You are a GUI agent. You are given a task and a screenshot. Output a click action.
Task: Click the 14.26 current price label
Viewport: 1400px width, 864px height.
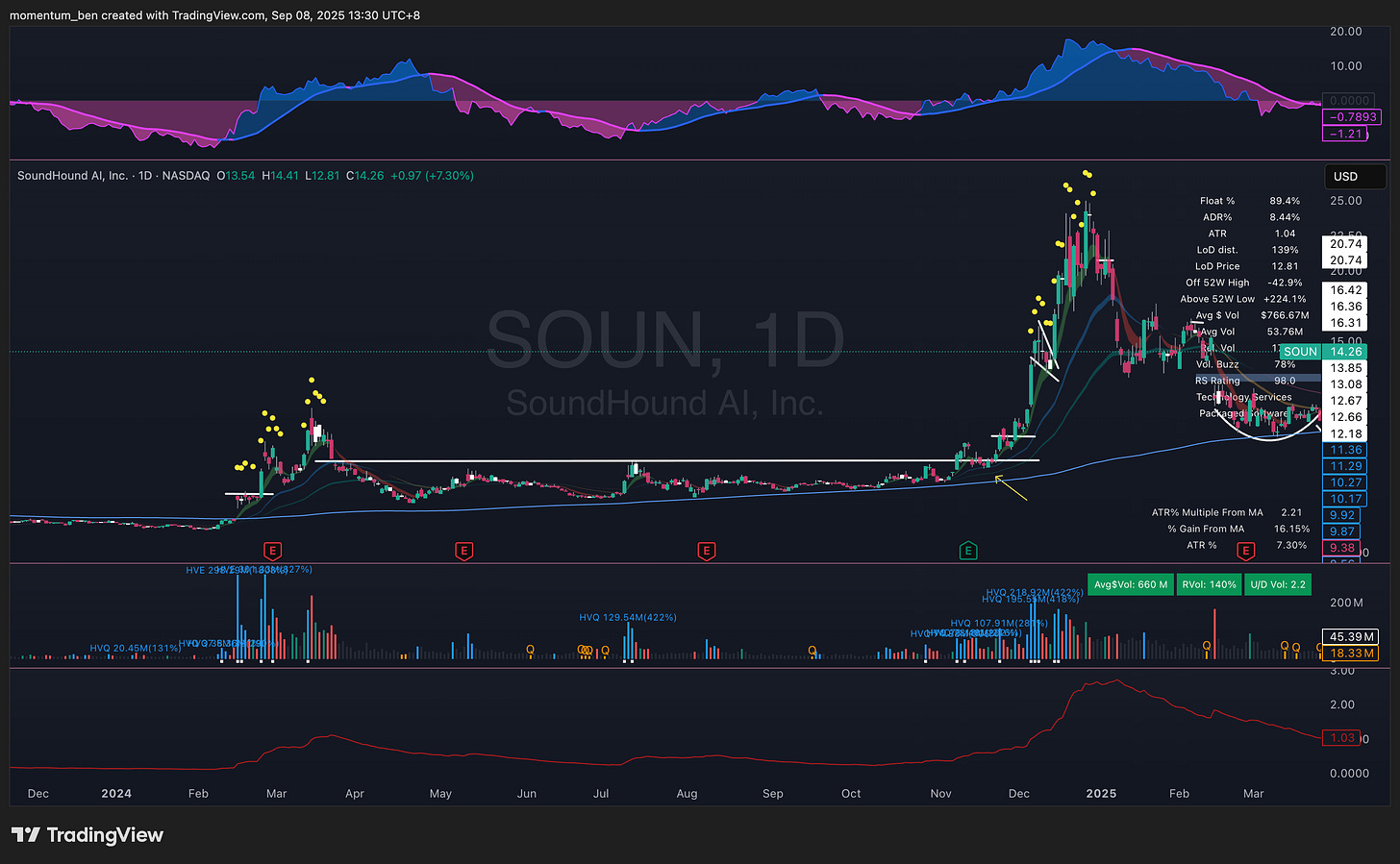click(x=1346, y=352)
